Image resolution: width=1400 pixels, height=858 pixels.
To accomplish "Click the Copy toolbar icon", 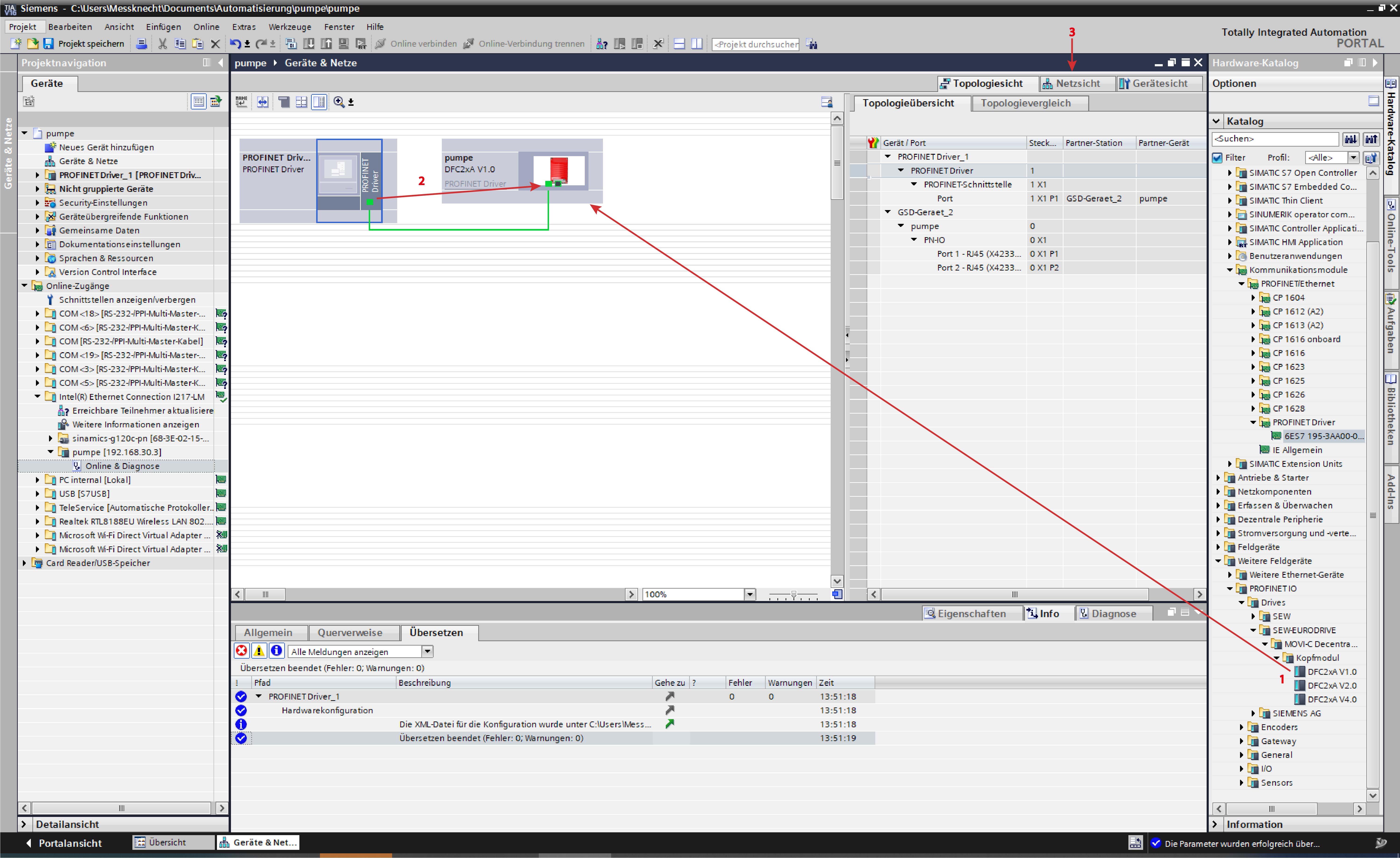I will 180,44.
